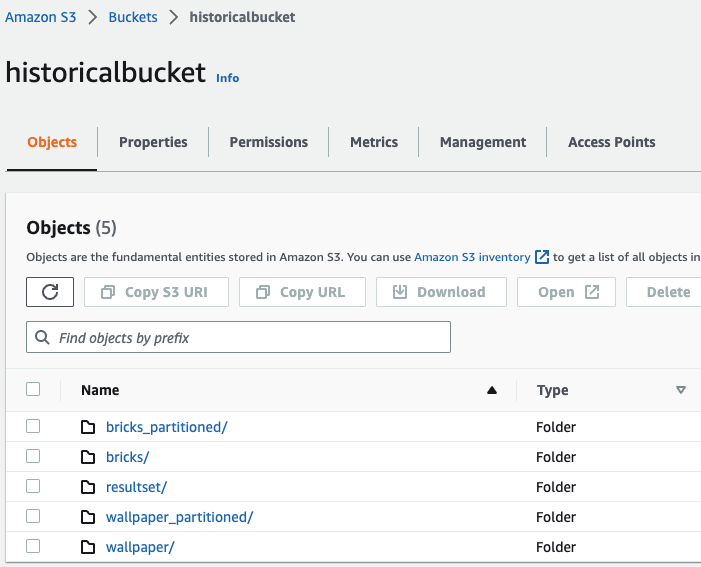Click the external link icon beside Amazon S3 inventory
Screen dimensions: 701x567
542,257
